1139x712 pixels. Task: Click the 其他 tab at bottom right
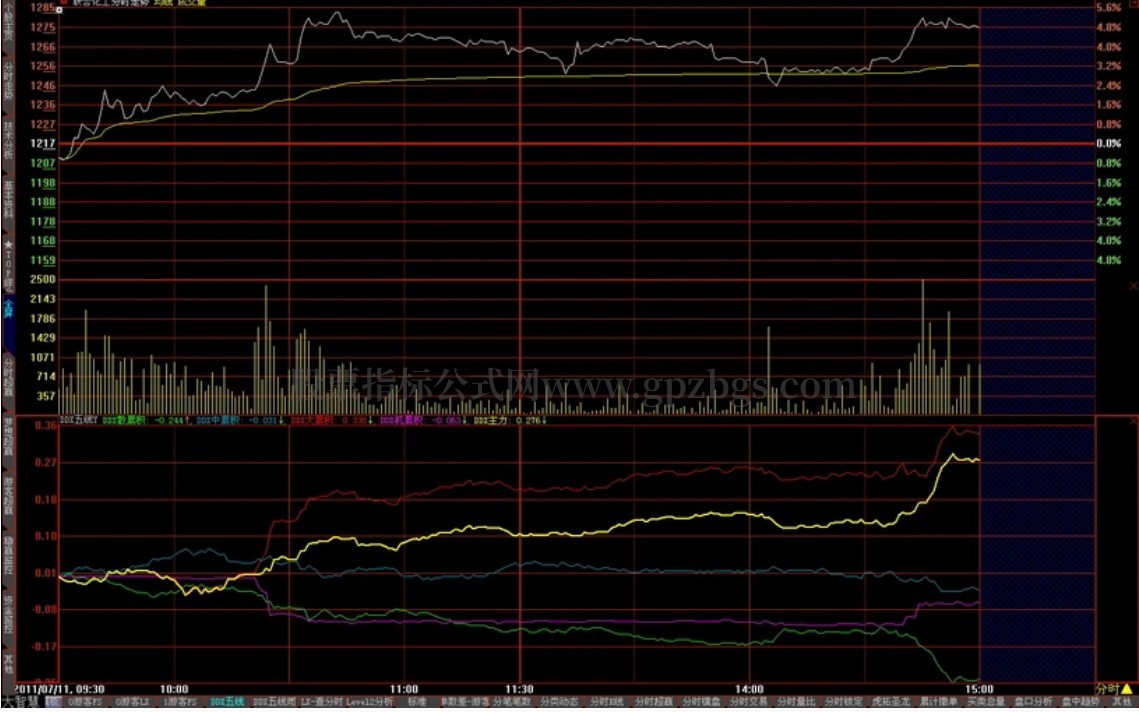click(1123, 703)
